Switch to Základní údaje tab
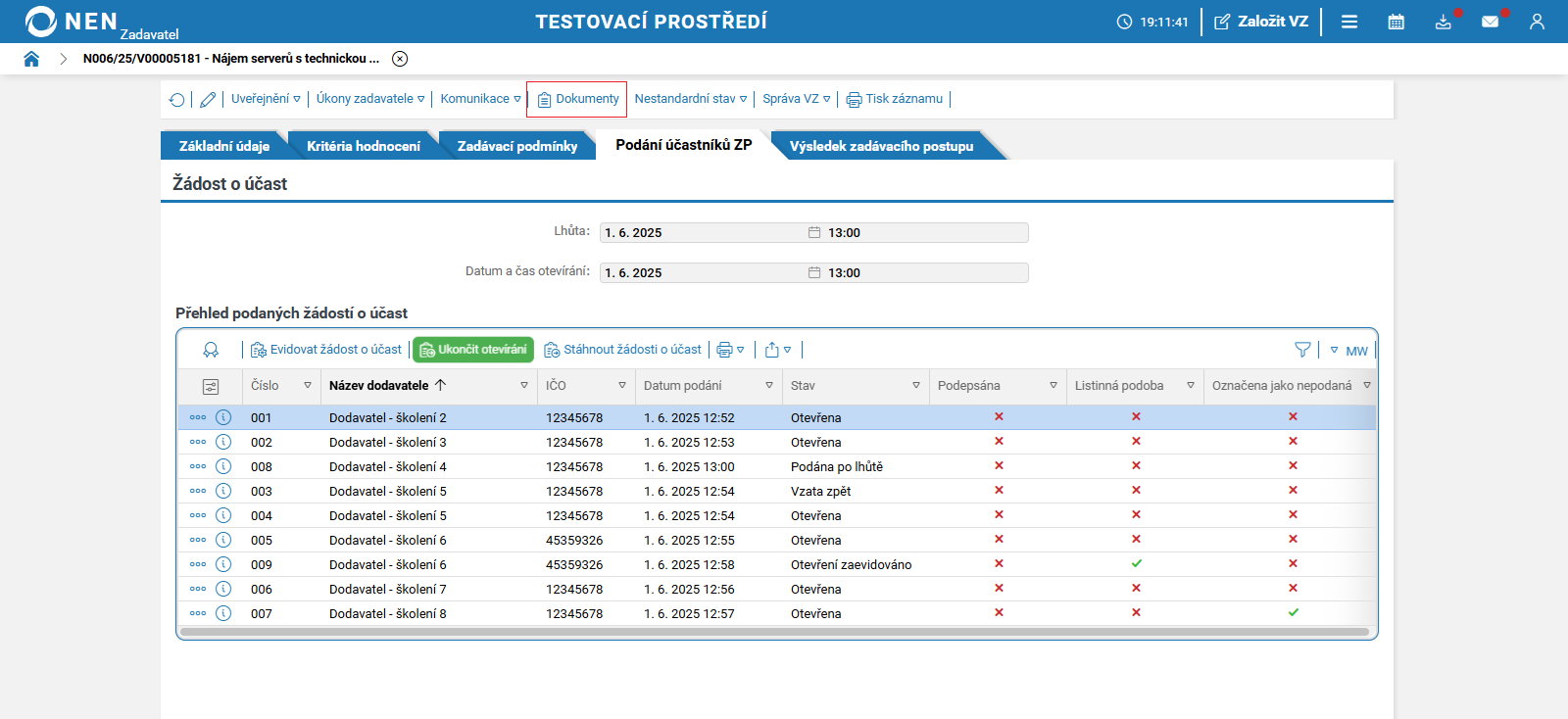 point(224,146)
